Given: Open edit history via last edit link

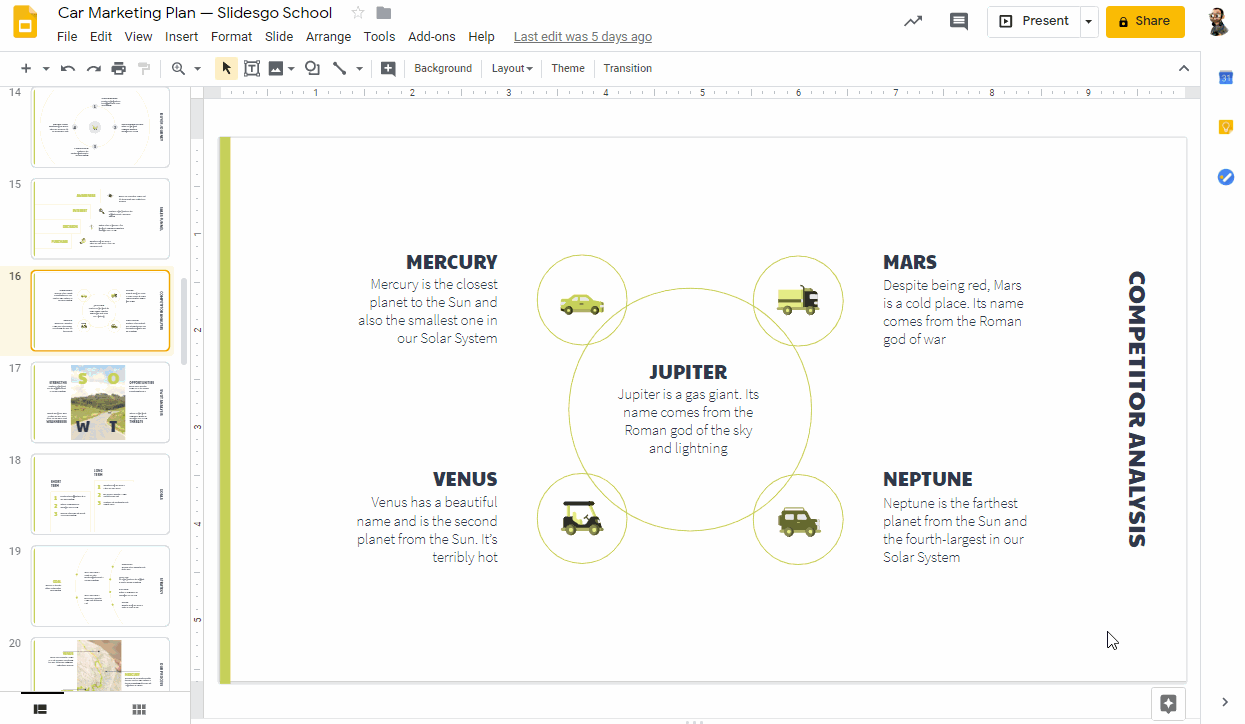Looking at the screenshot, I should (582, 36).
